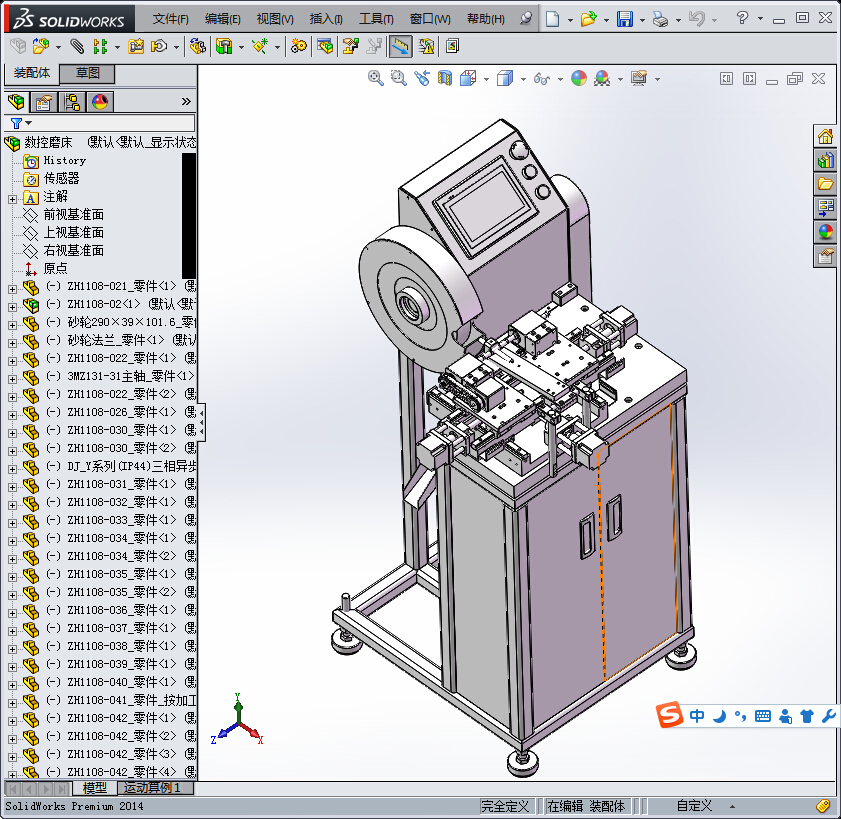Viewport: 841px width, 819px height.
Task: Click the Hide/Show Items glasses icon
Action: tap(542, 79)
